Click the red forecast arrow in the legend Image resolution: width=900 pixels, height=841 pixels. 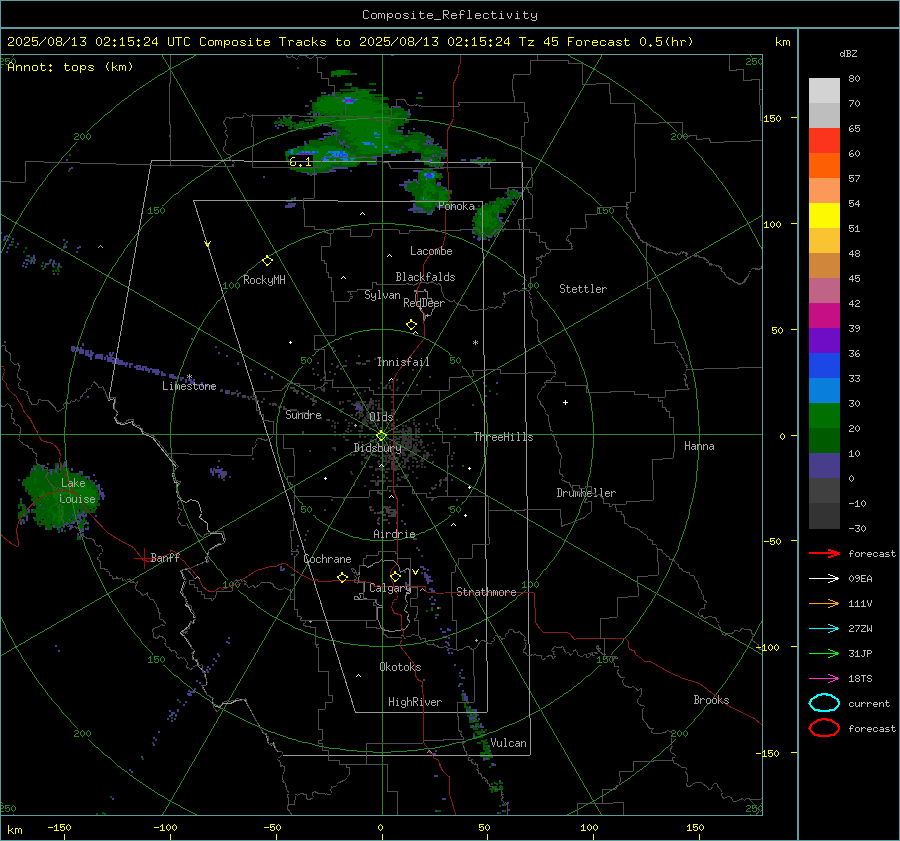coord(824,553)
